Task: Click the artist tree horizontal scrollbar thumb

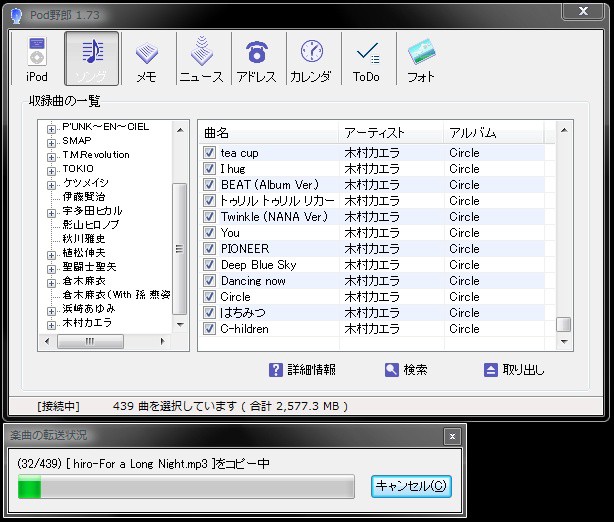Action: click(90, 341)
